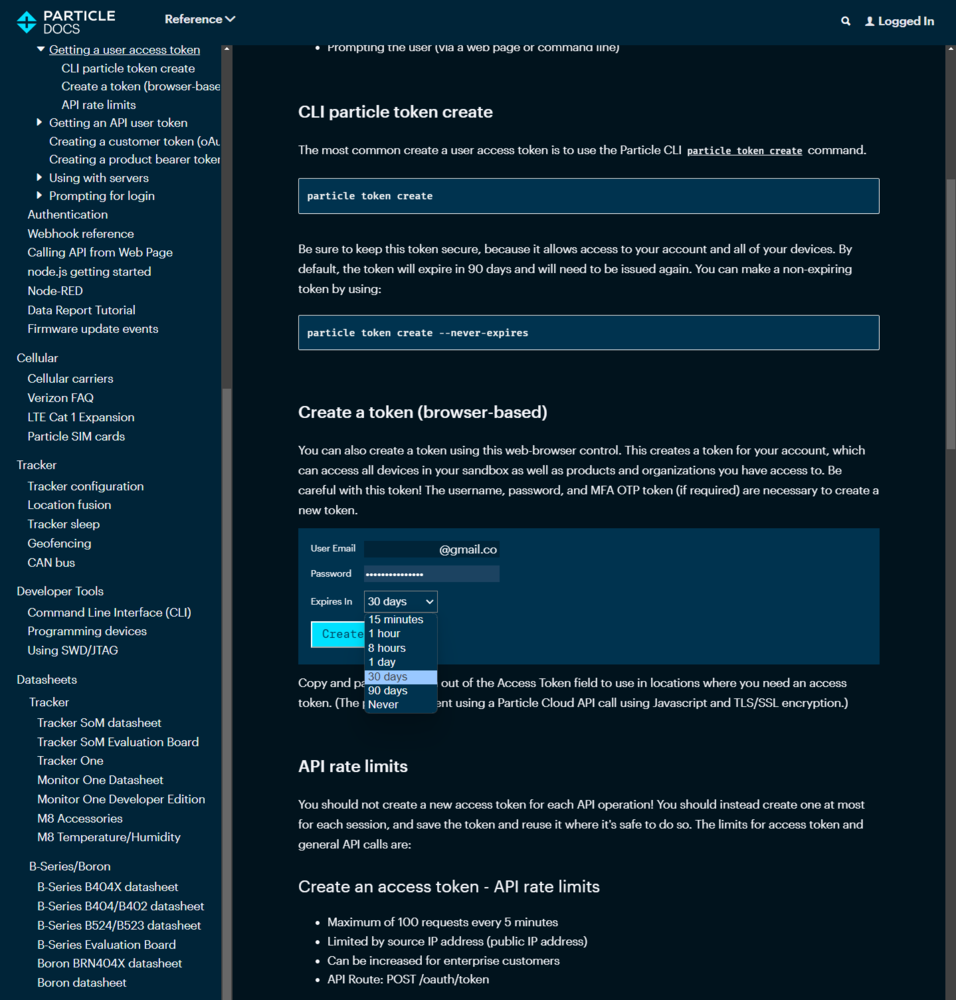956x1000 pixels.
Task: Open Firmware update events page
Action: pos(93,328)
